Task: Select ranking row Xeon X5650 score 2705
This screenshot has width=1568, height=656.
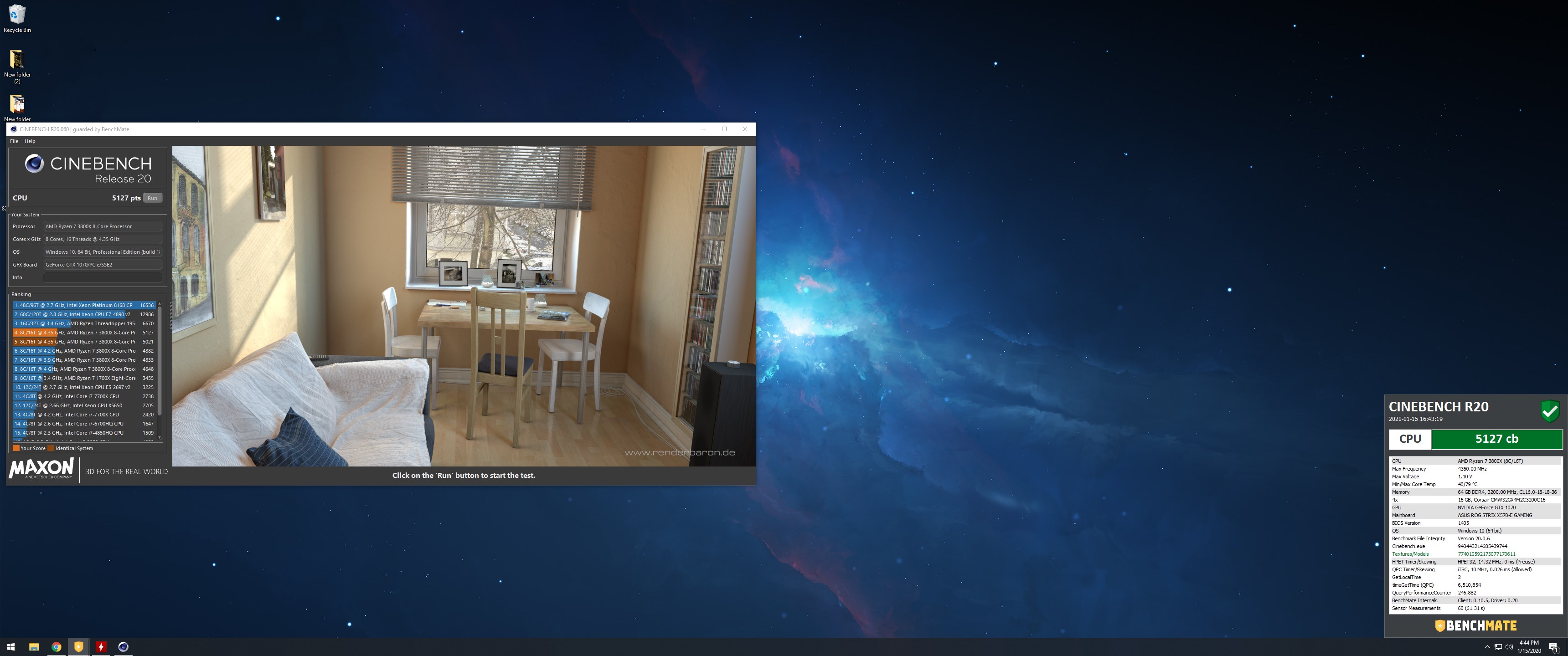Action: click(84, 406)
